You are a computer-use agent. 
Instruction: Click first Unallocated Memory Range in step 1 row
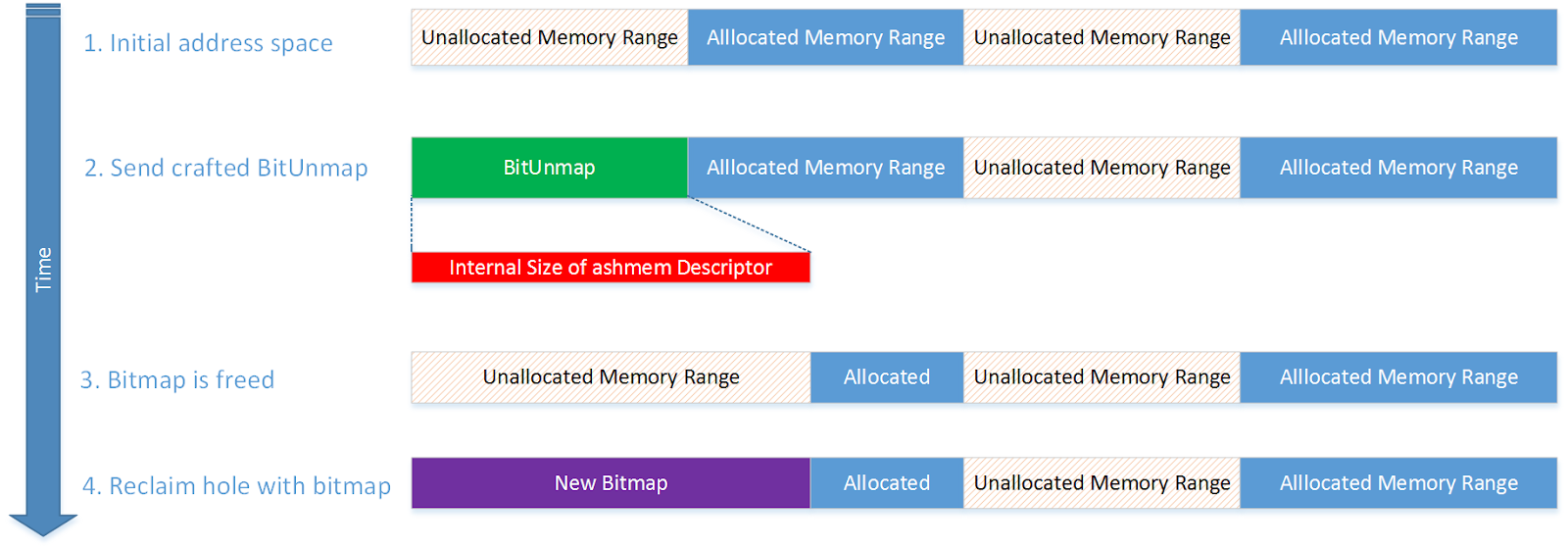549,38
